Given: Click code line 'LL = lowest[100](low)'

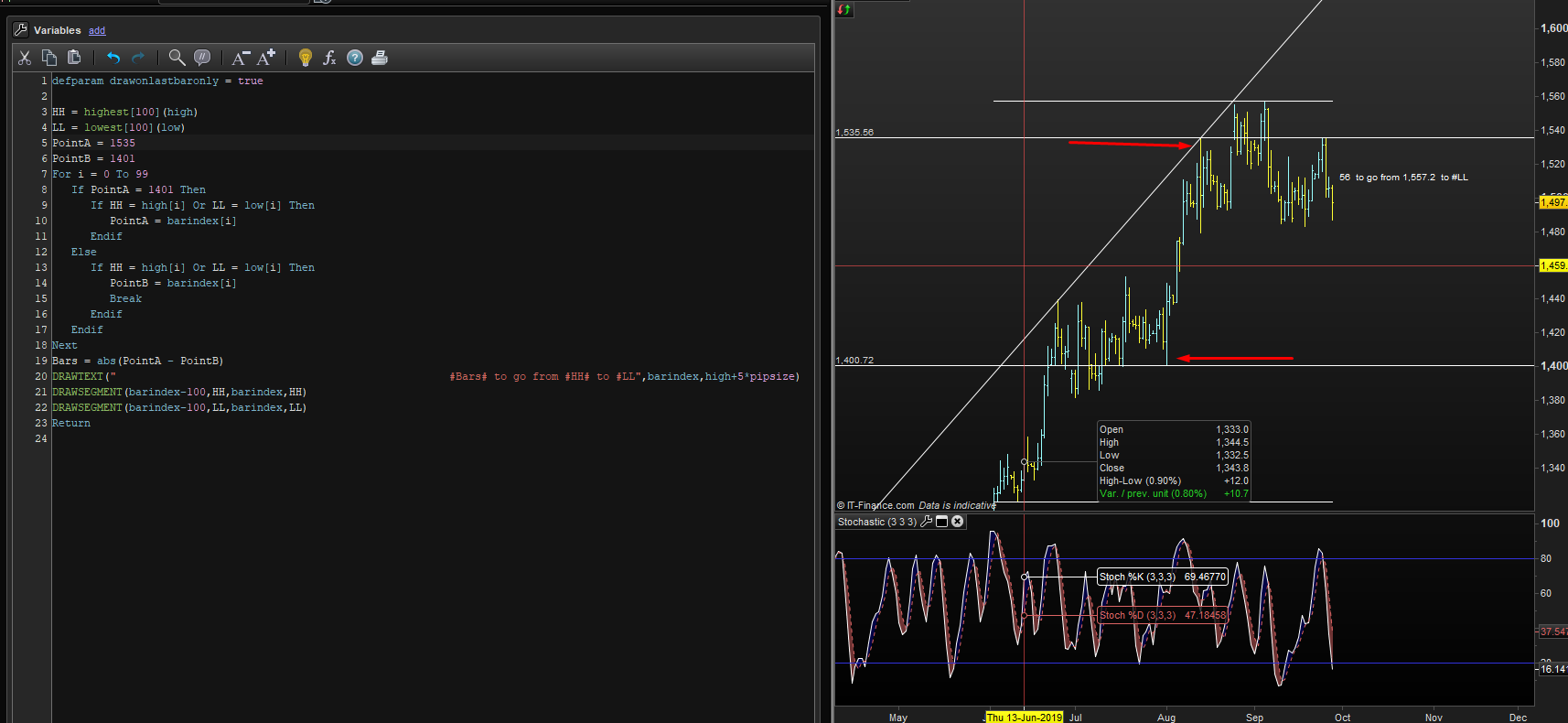Looking at the screenshot, I should pyautogui.click(x=118, y=127).
